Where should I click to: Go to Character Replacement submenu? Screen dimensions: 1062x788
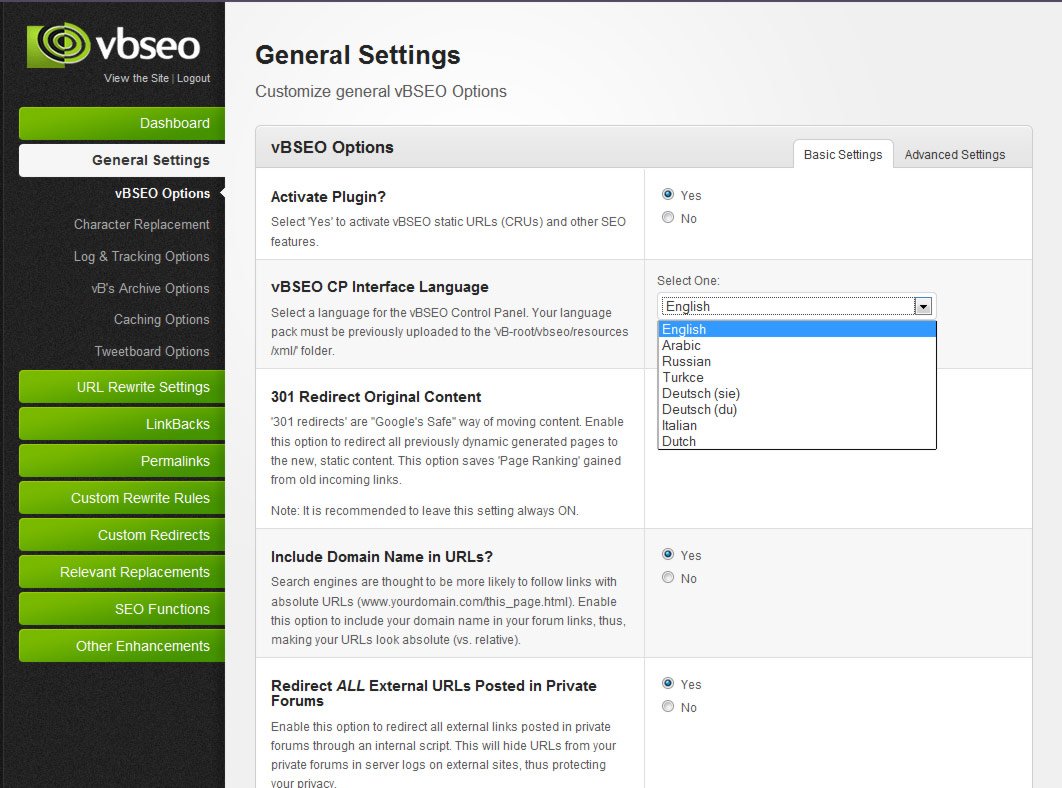142,224
